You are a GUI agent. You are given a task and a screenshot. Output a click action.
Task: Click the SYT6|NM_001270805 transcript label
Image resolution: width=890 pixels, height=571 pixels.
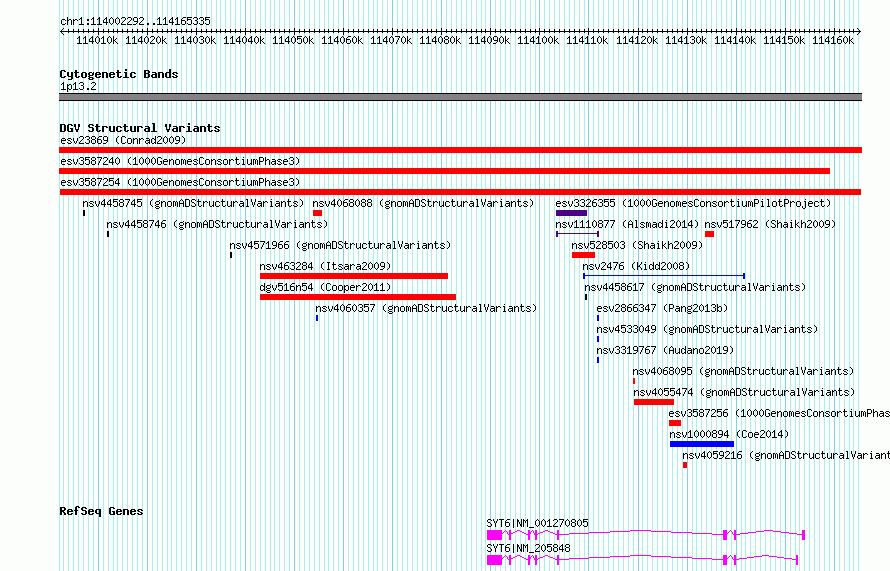coord(538,523)
